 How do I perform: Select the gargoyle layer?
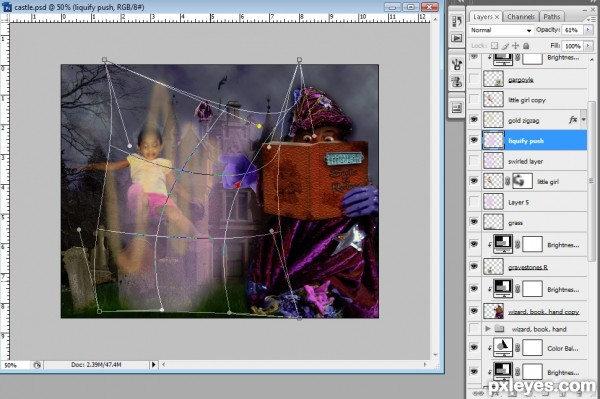pos(534,79)
